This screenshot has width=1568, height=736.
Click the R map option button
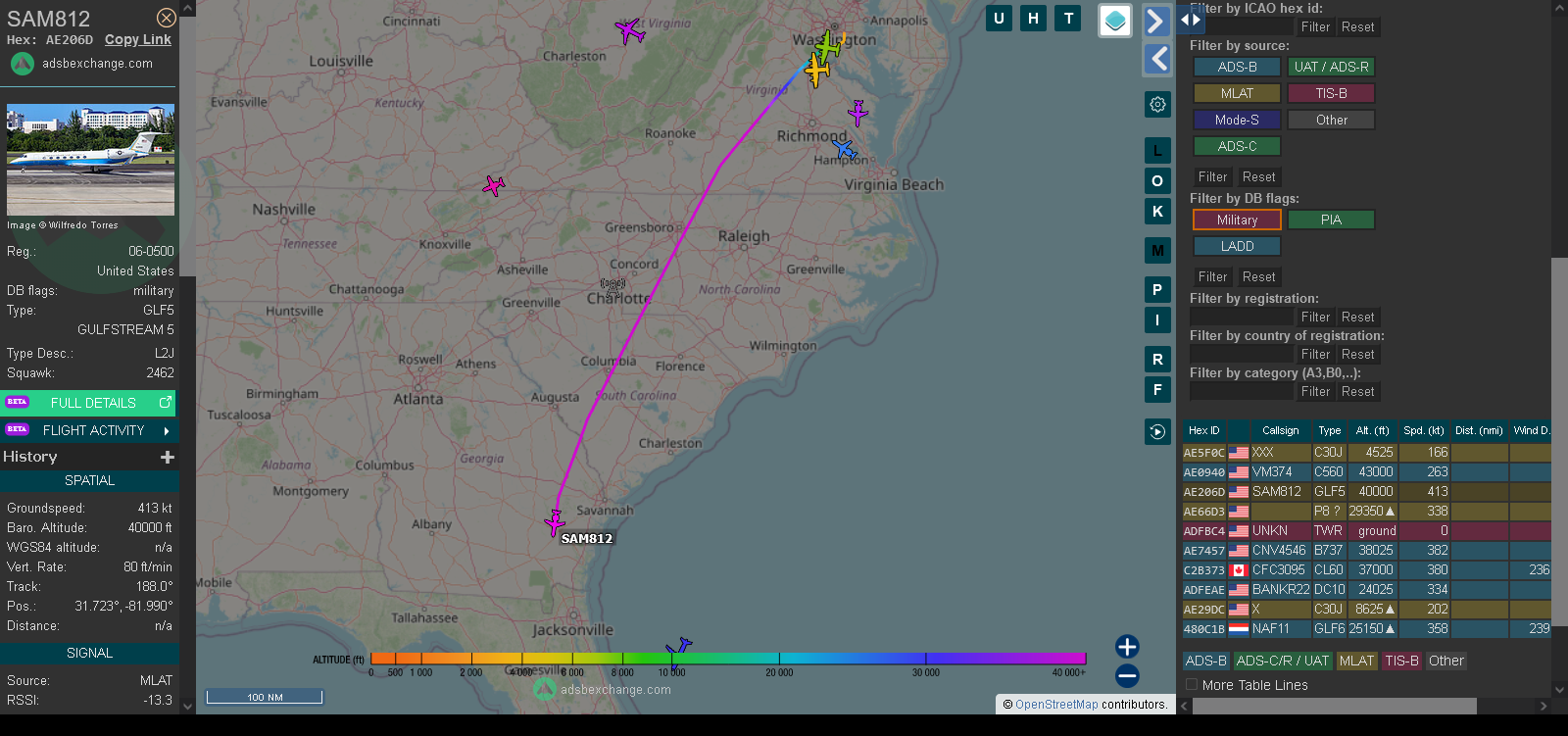(x=1157, y=360)
